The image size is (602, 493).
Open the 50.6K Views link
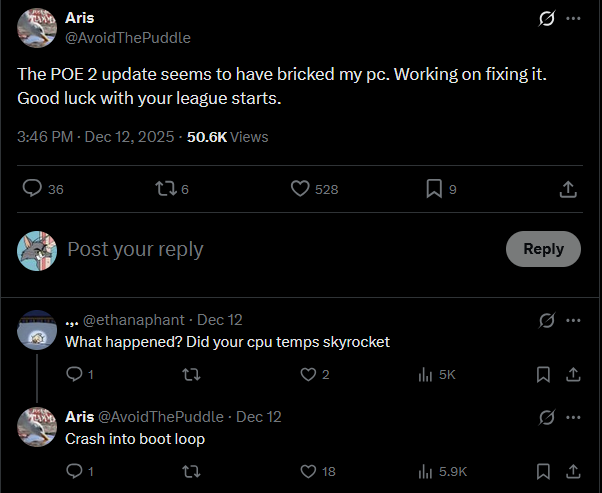[227, 136]
